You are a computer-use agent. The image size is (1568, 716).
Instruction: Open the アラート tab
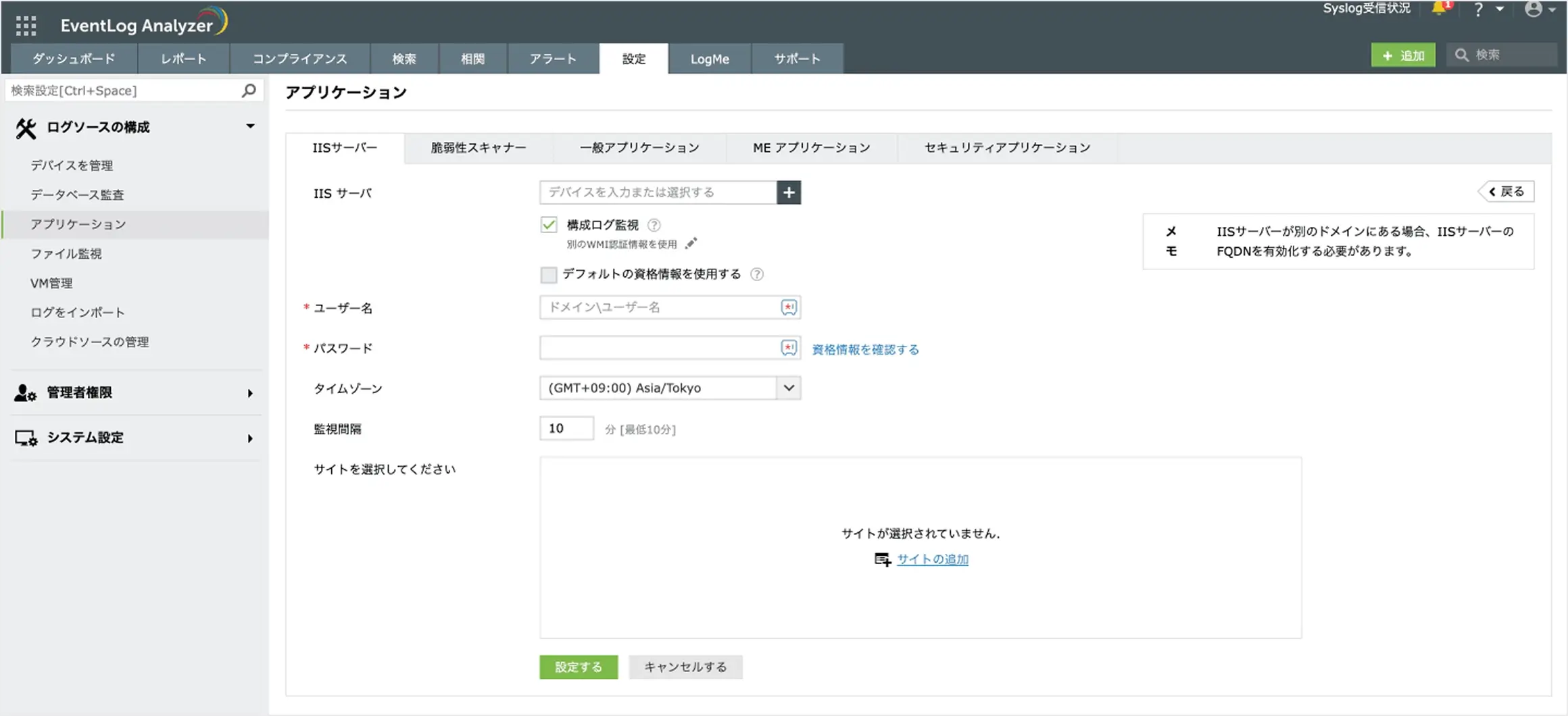pyautogui.click(x=553, y=59)
